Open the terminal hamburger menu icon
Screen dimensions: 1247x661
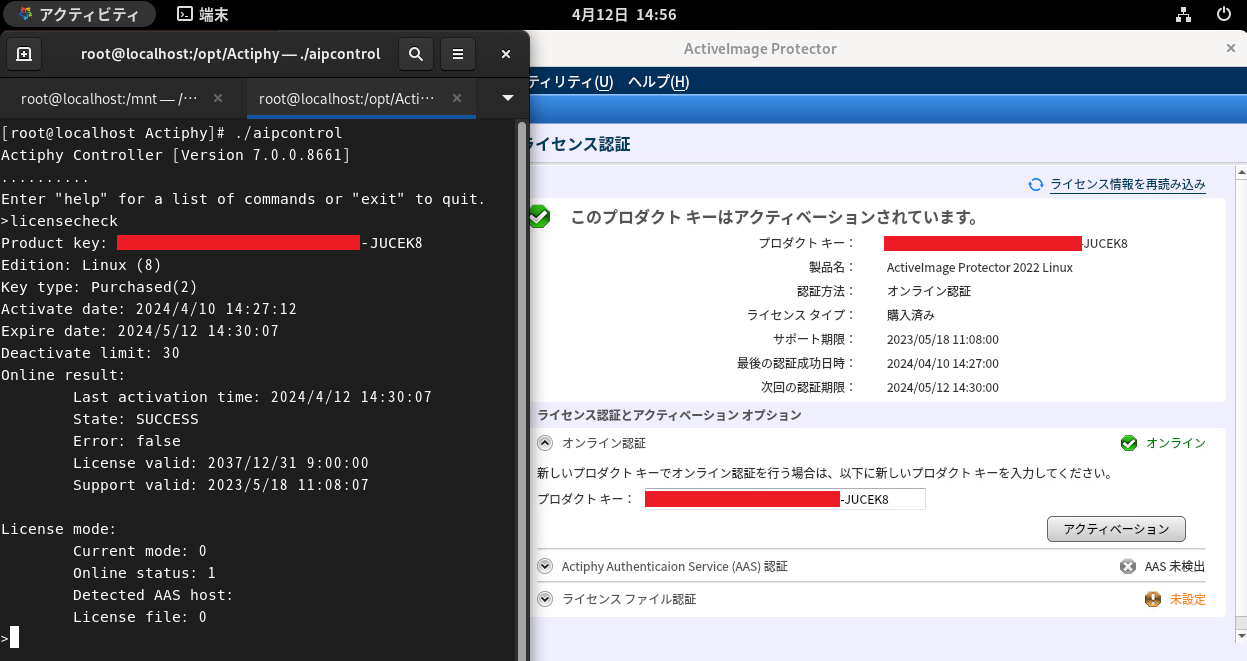pos(458,53)
